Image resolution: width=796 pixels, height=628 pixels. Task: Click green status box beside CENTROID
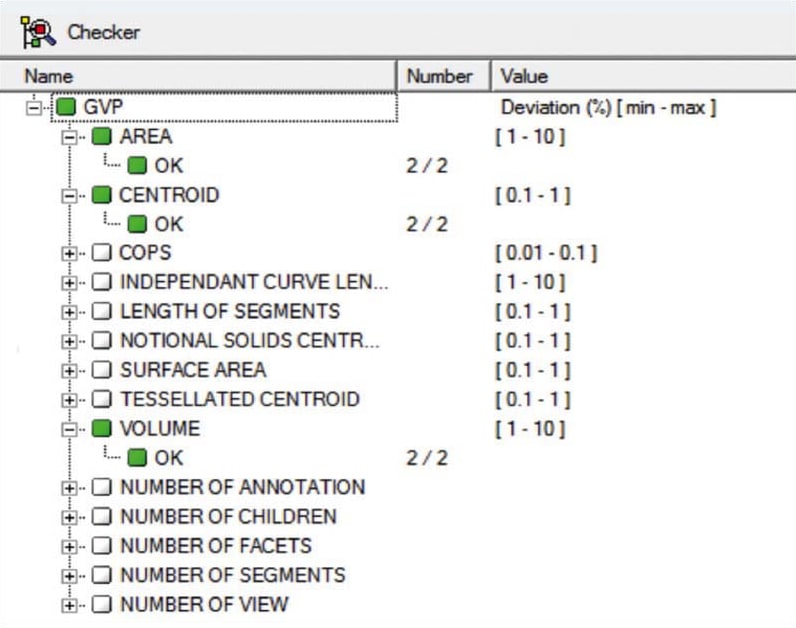(102, 195)
